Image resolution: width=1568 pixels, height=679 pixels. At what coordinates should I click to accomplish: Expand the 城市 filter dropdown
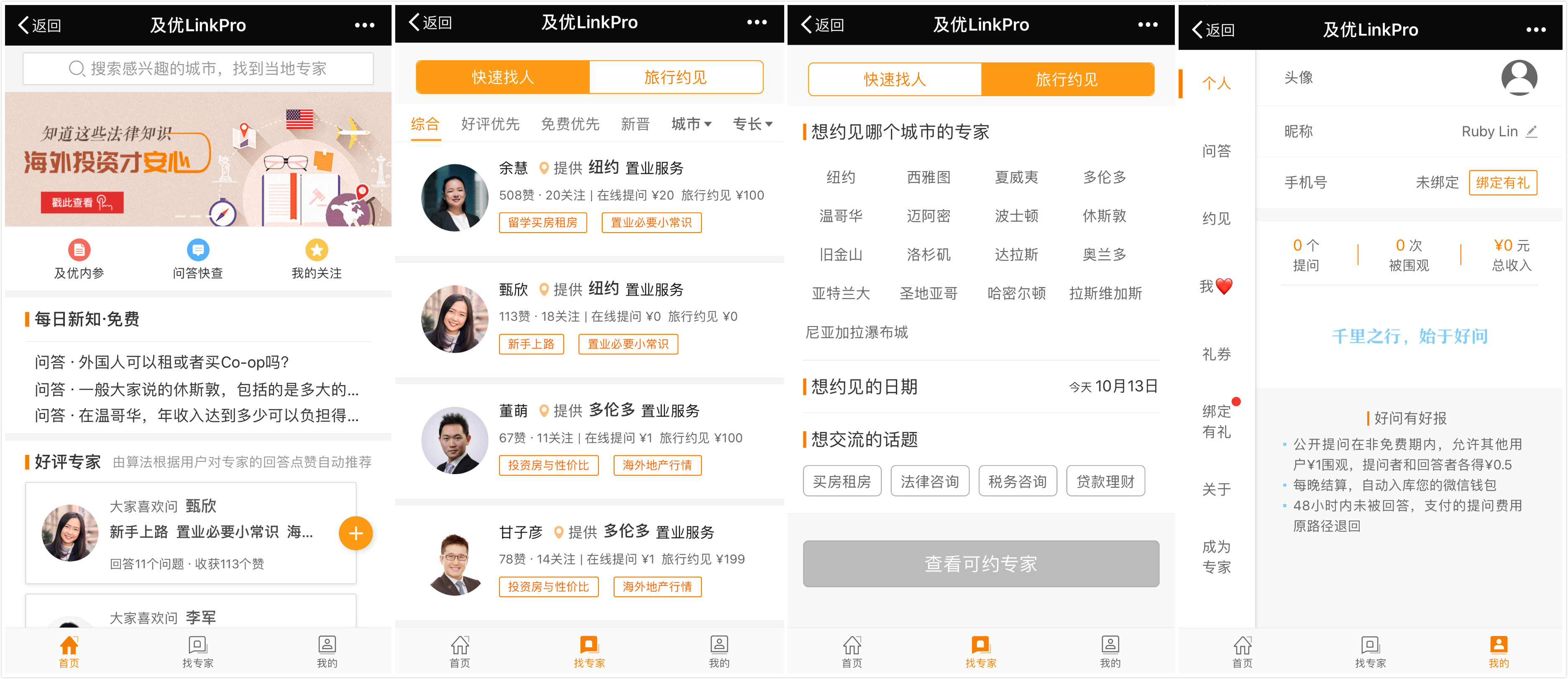point(691,124)
